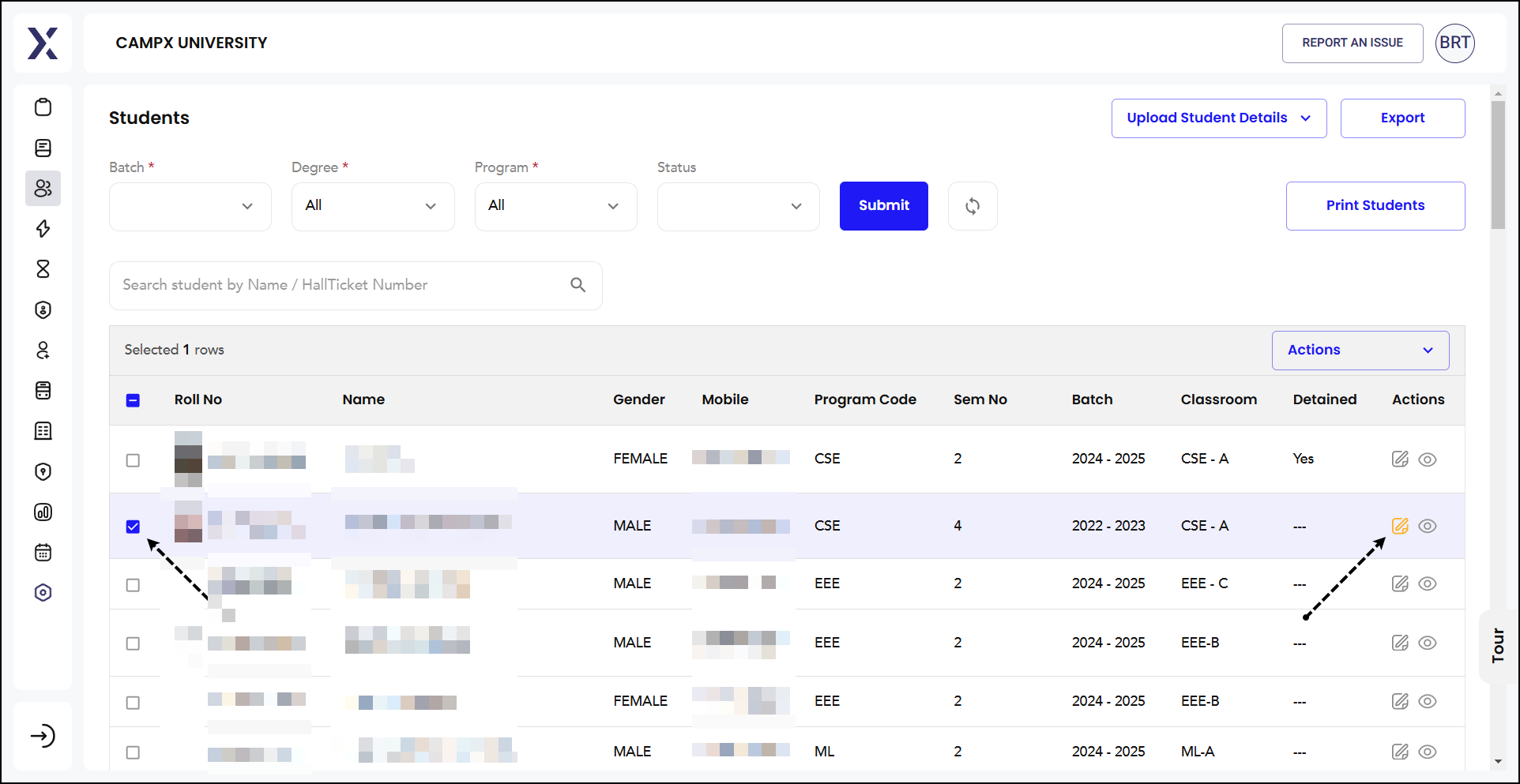Click the search magnifier icon
Viewport: 1520px width, 784px height.
pos(578,285)
